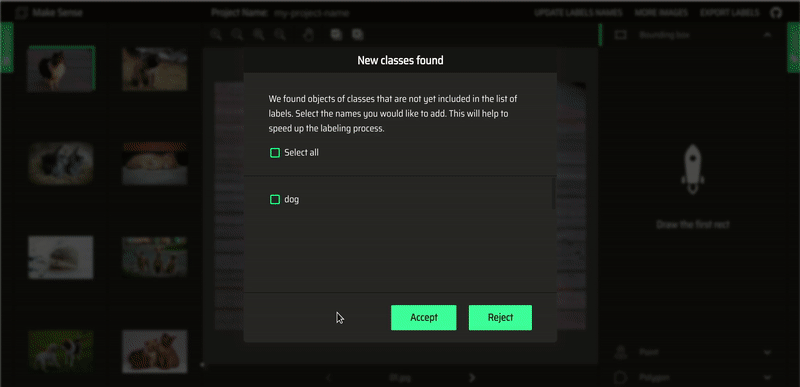The image size is (800, 387).
Task: Reject the newly found classes
Action: [500, 317]
